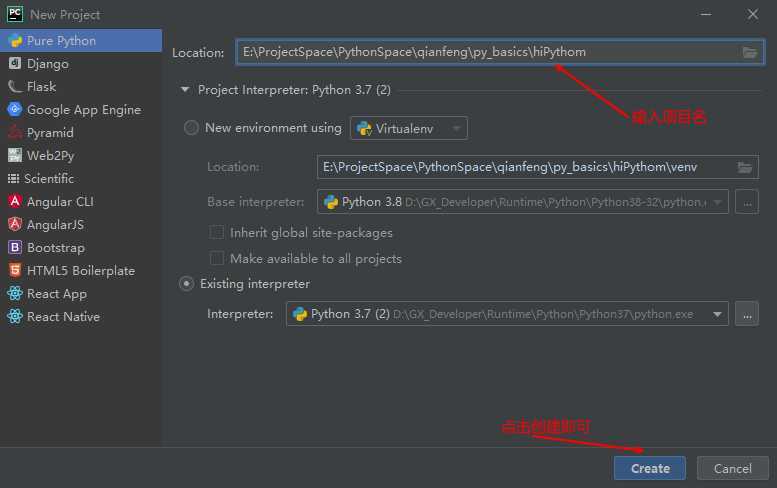Screen dimensions: 777x488
Task: Click the Cancel button
Action: tap(732, 468)
